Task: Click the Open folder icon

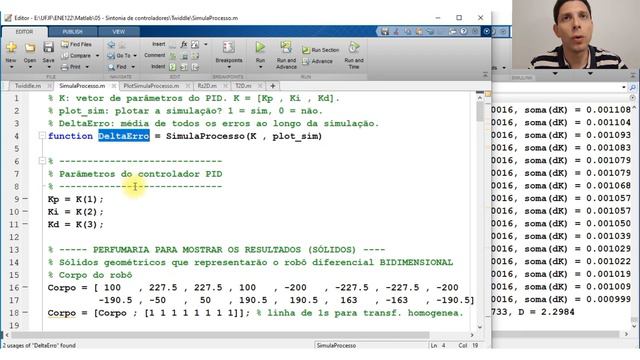Action: pyautogui.click(x=30, y=48)
